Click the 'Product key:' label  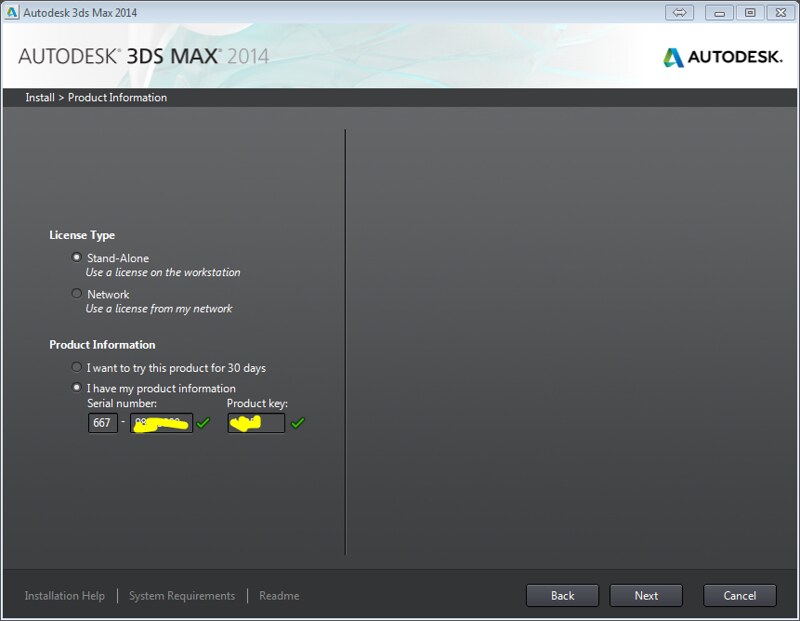coord(257,404)
